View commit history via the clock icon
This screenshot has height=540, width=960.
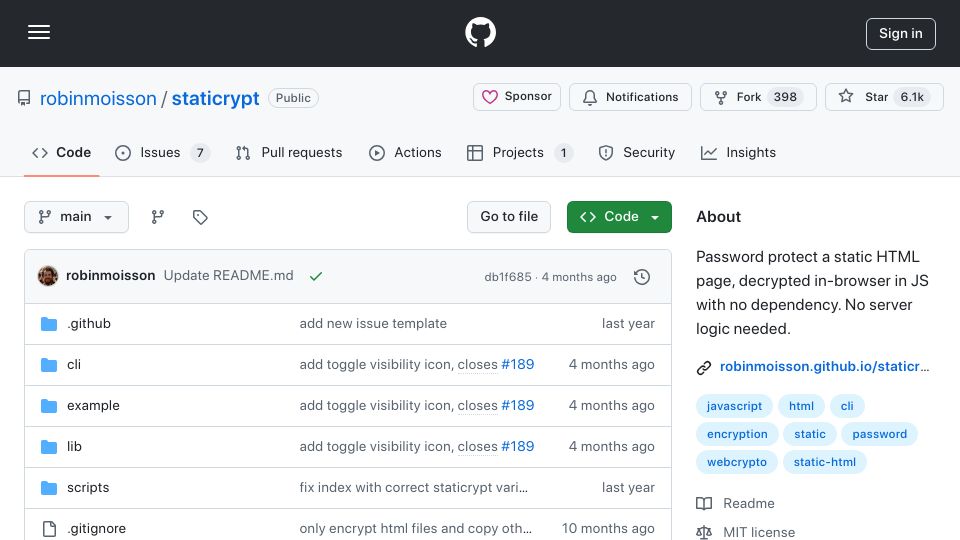point(642,277)
